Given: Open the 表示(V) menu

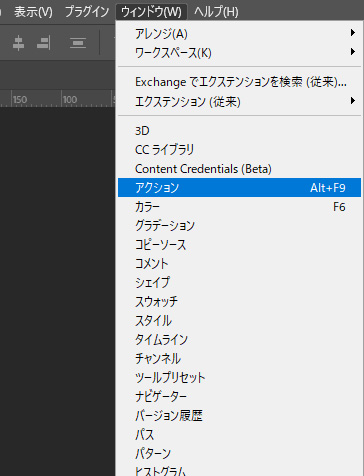Looking at the screenshot, I should 33,12.
